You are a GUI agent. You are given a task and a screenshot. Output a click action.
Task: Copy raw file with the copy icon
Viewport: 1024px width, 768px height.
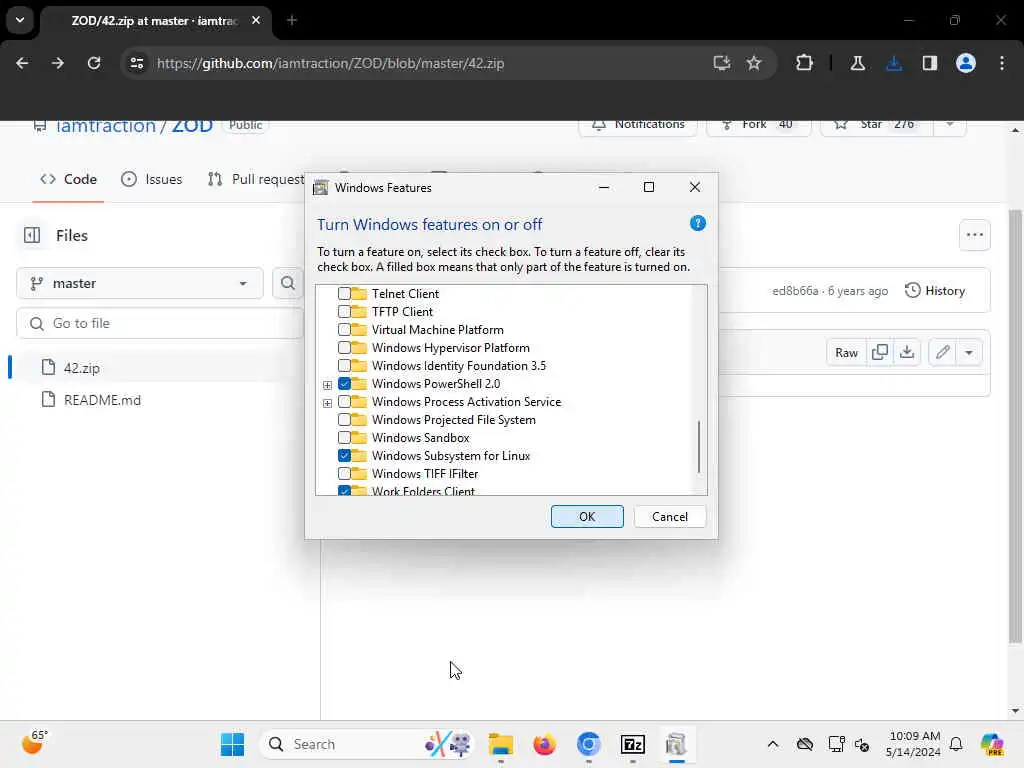(x=880, y=353)
